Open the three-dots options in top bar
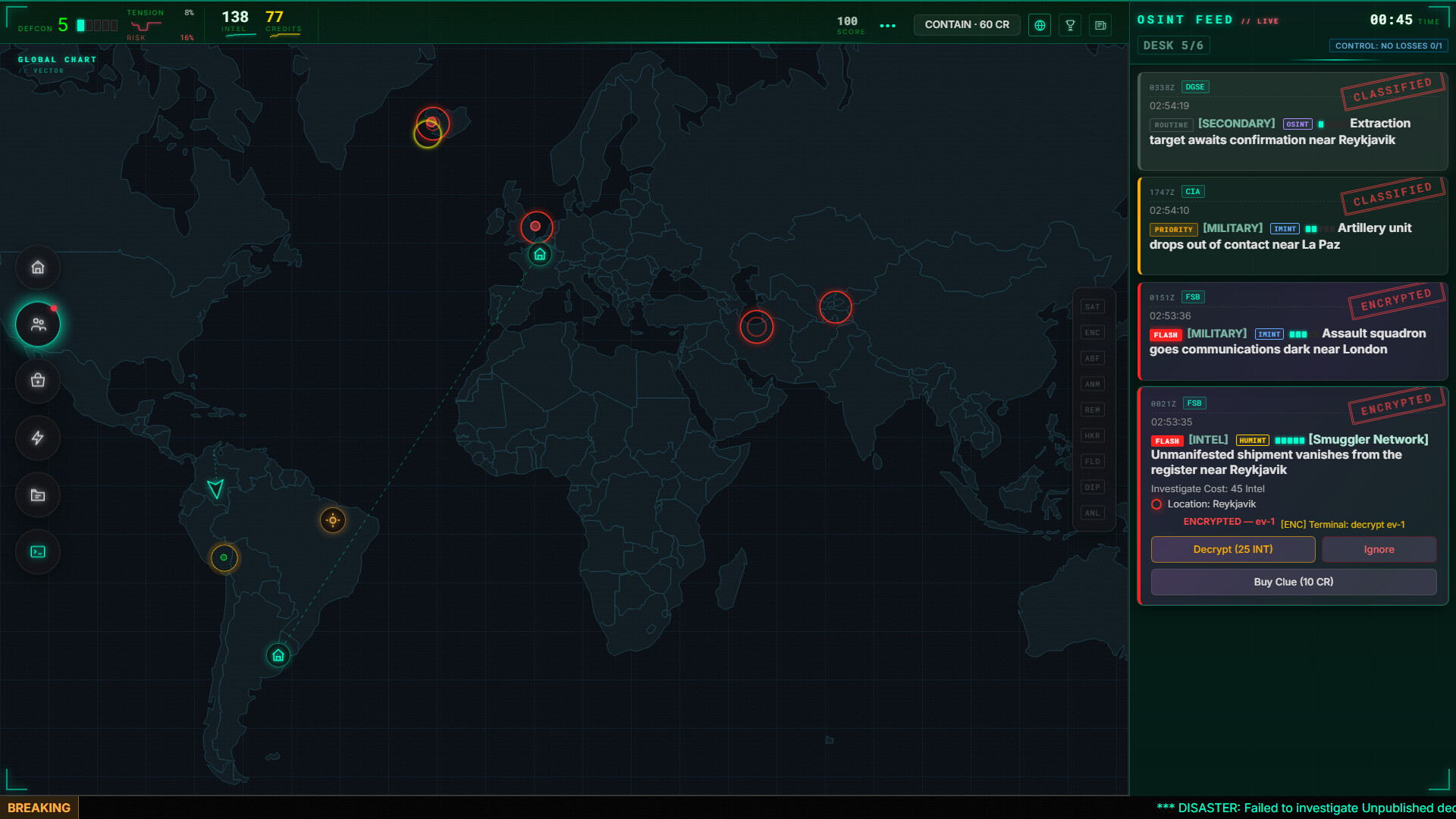This screenshot has height=819, width=1456. (887, 26)
